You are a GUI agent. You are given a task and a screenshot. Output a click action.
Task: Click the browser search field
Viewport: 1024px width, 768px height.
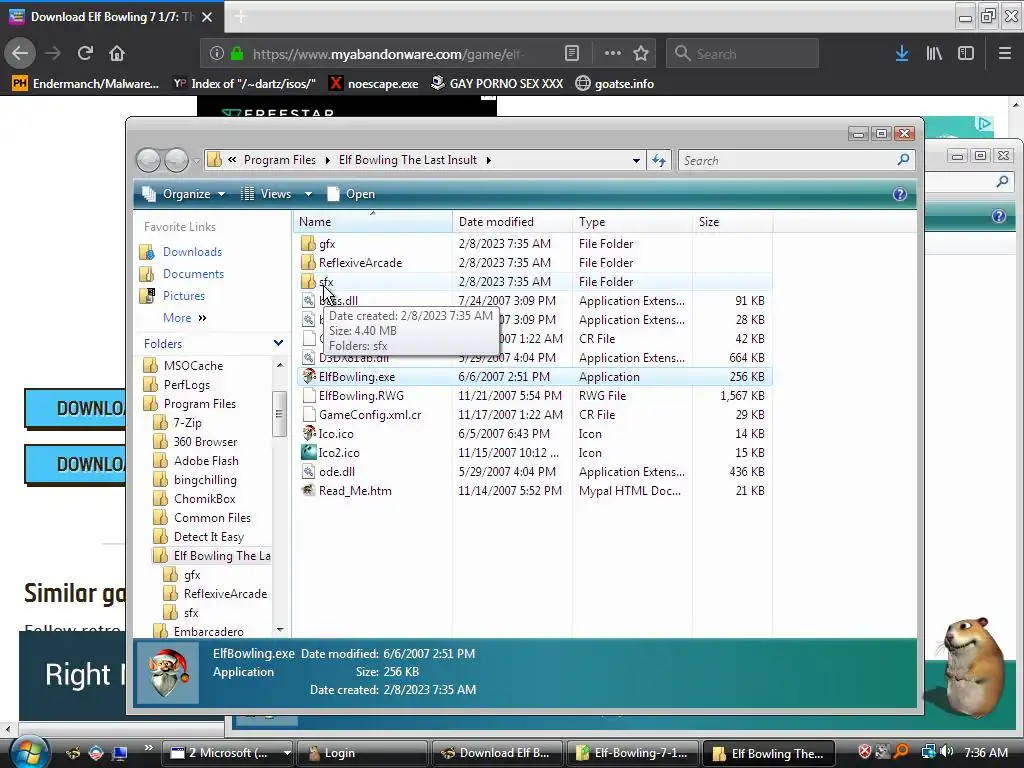[x=742, y=54]
